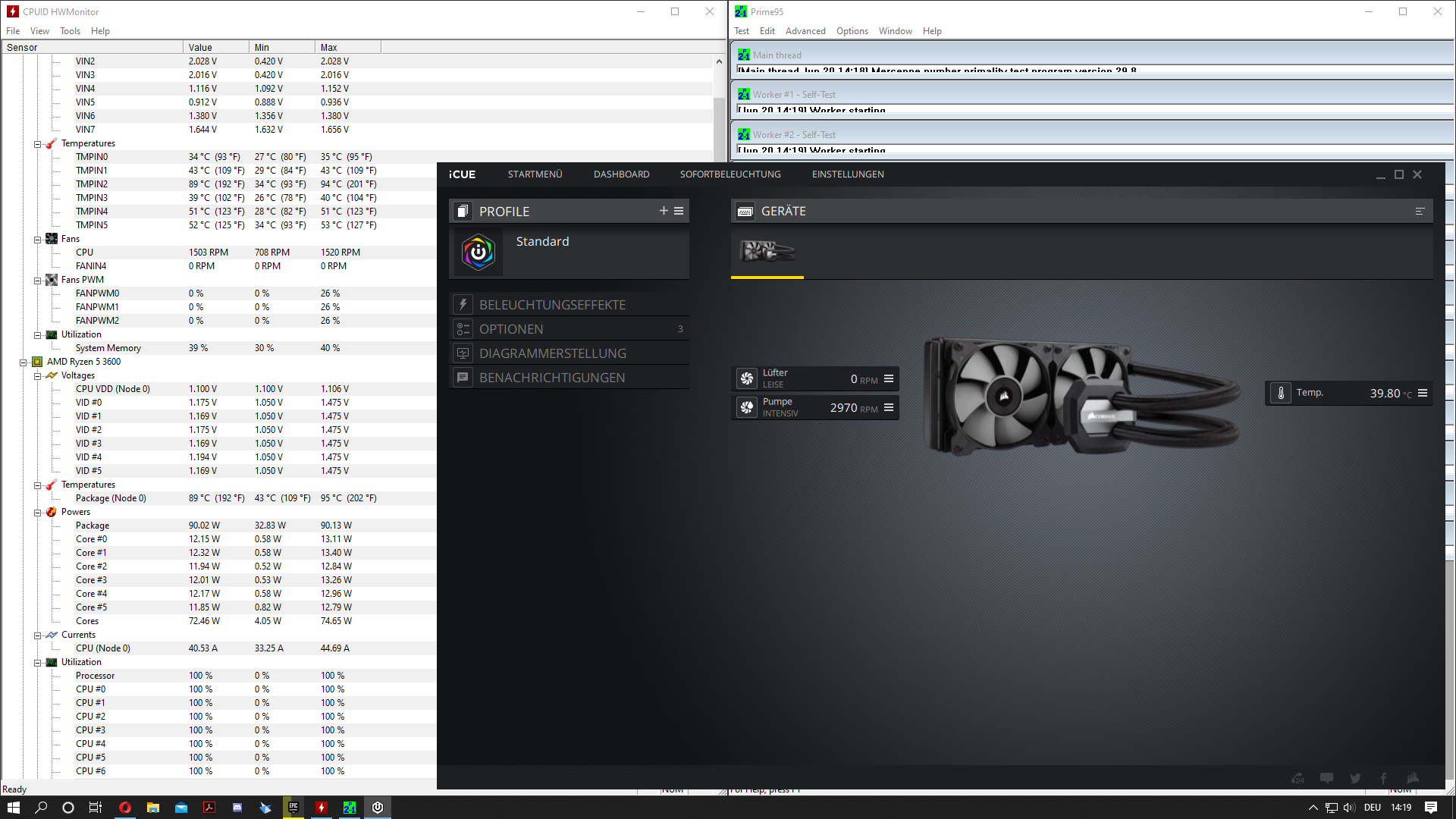Open the Einstellungen tab

click(x=847, y=174)
